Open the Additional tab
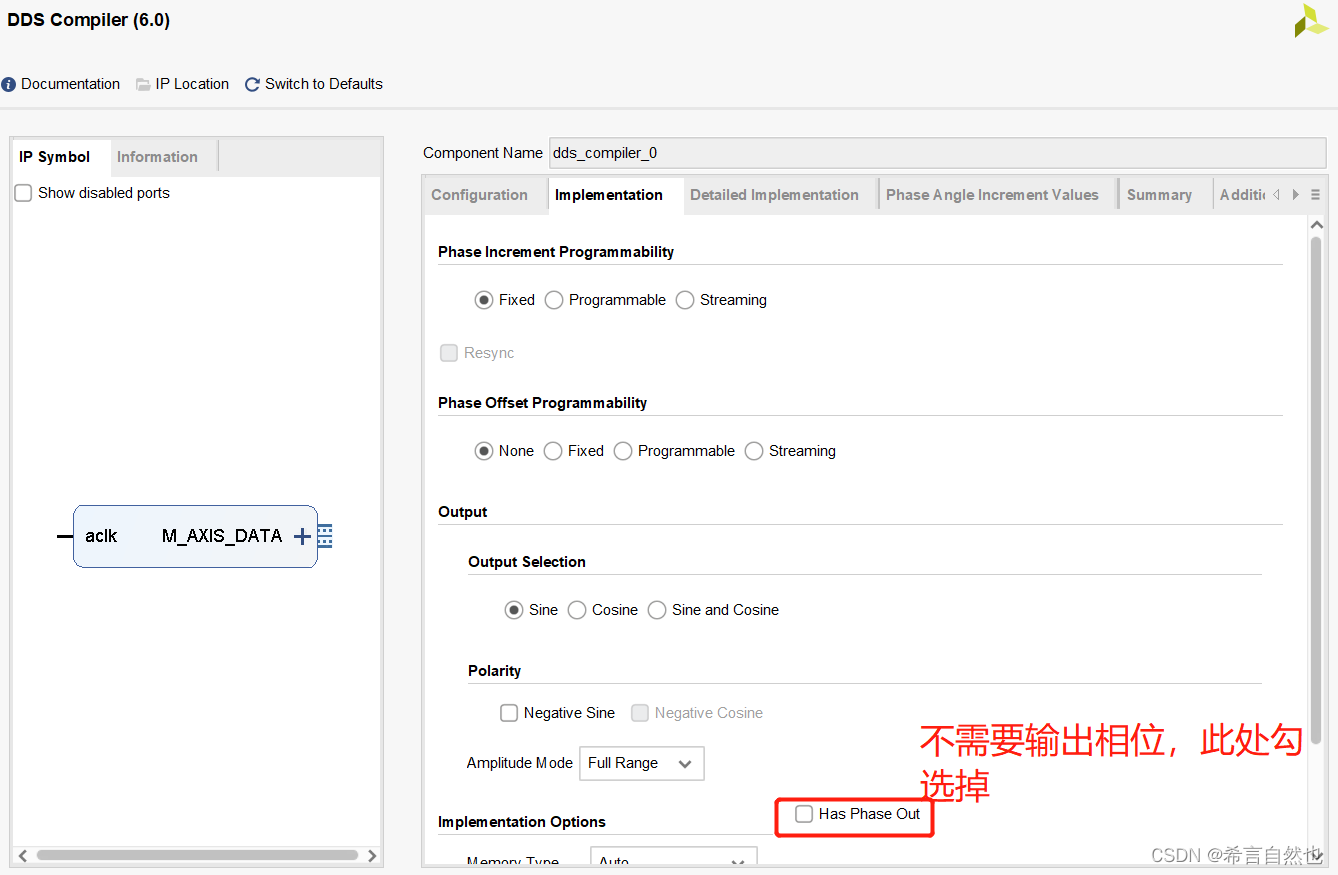 [1242, 195]
